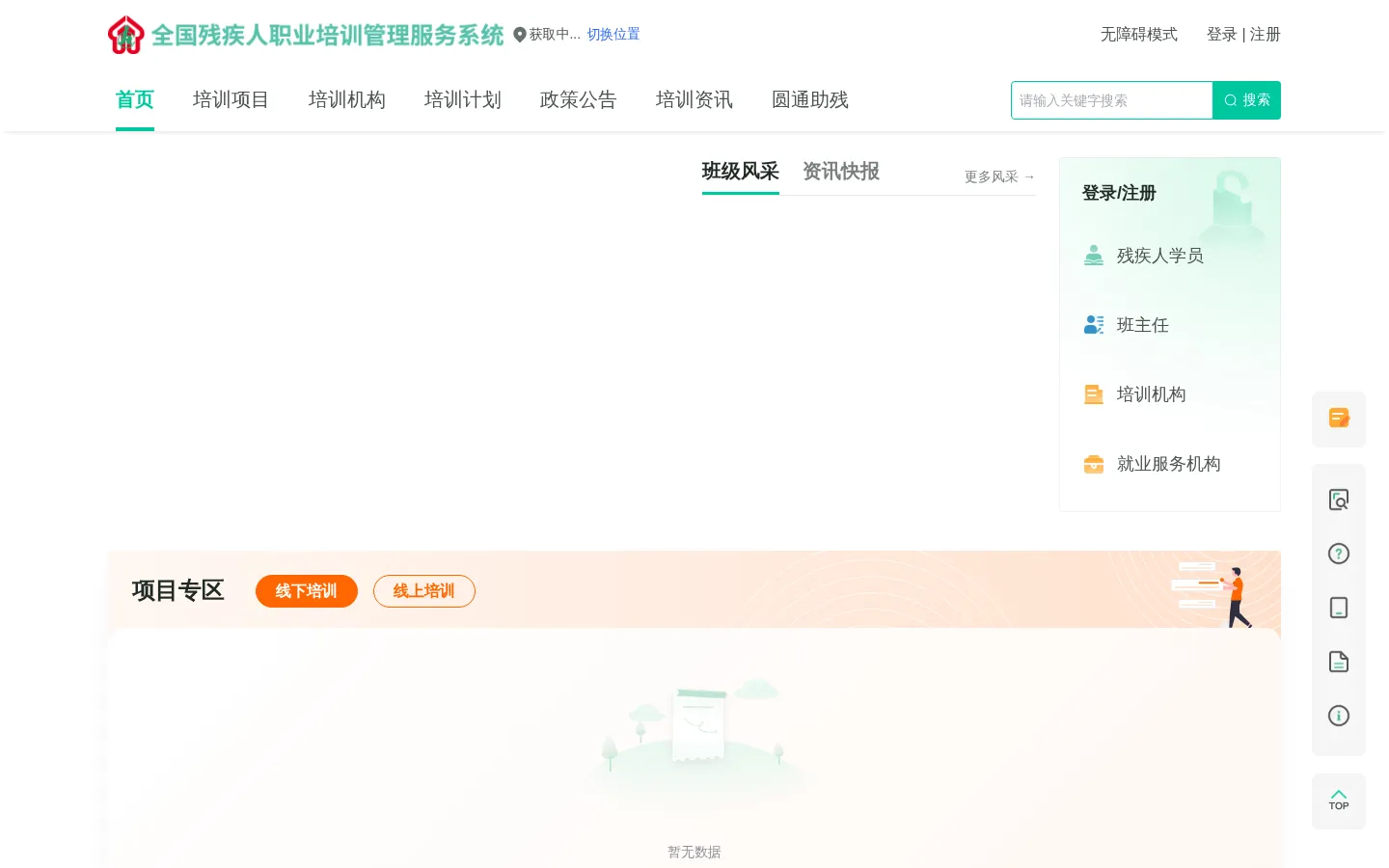Click the 登录 link in header
This screenshot has height=868, width=1389.
1222,35
